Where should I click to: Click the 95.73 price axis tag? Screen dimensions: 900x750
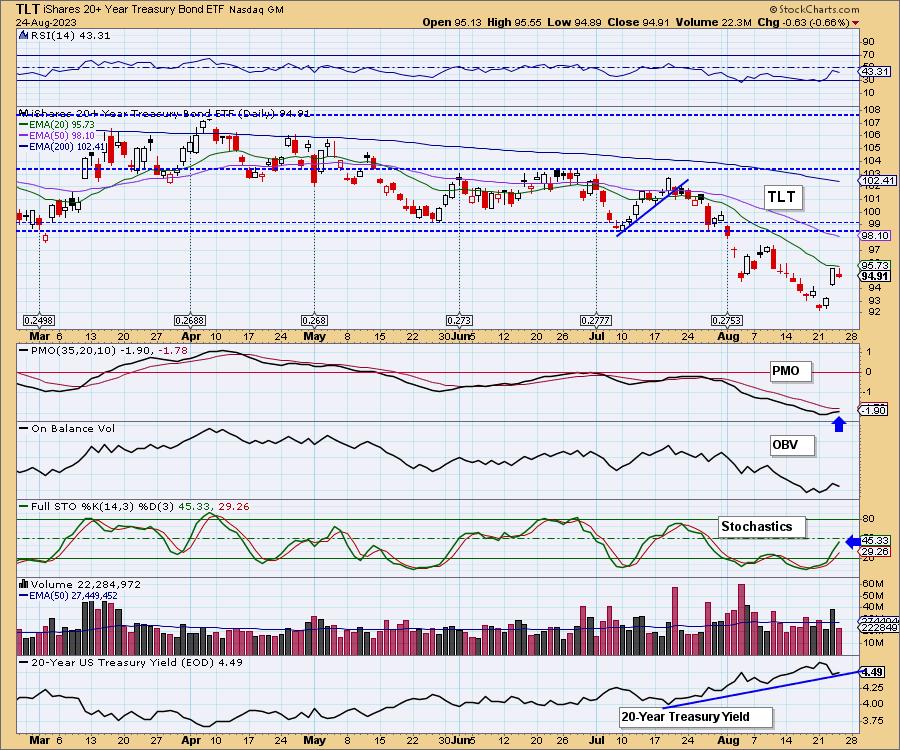coord(875,265)
